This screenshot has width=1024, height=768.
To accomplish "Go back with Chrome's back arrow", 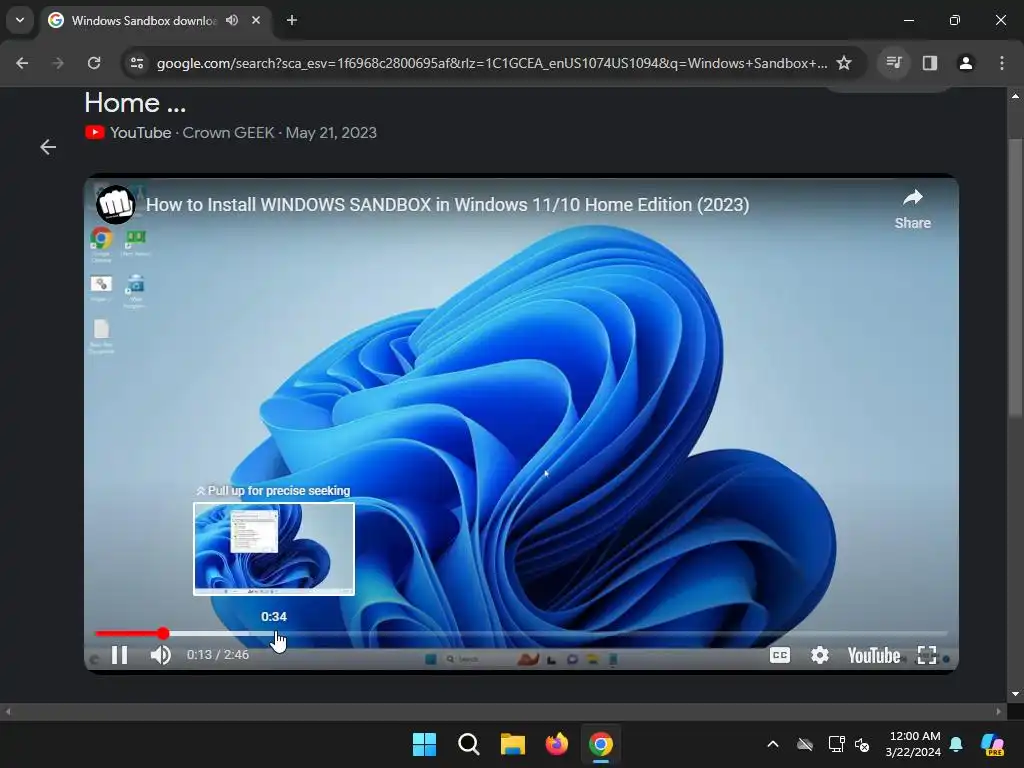I will point(22,63).
